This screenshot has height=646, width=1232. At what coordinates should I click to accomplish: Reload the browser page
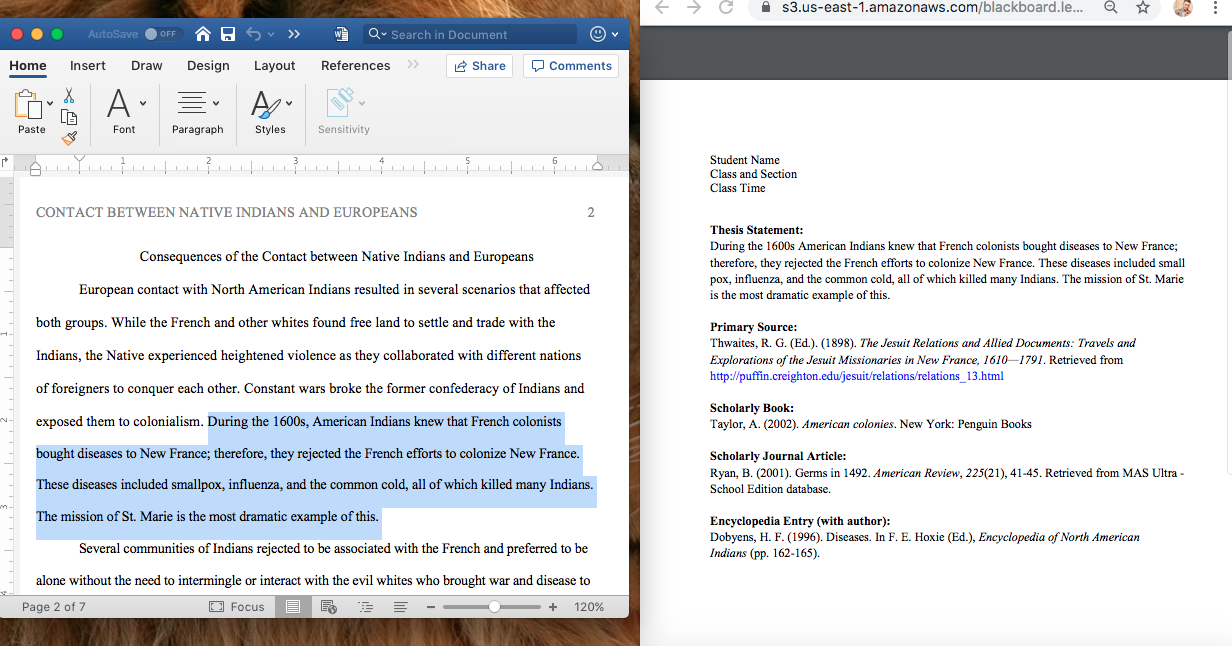pyautogui.click(x=727, y=7)
